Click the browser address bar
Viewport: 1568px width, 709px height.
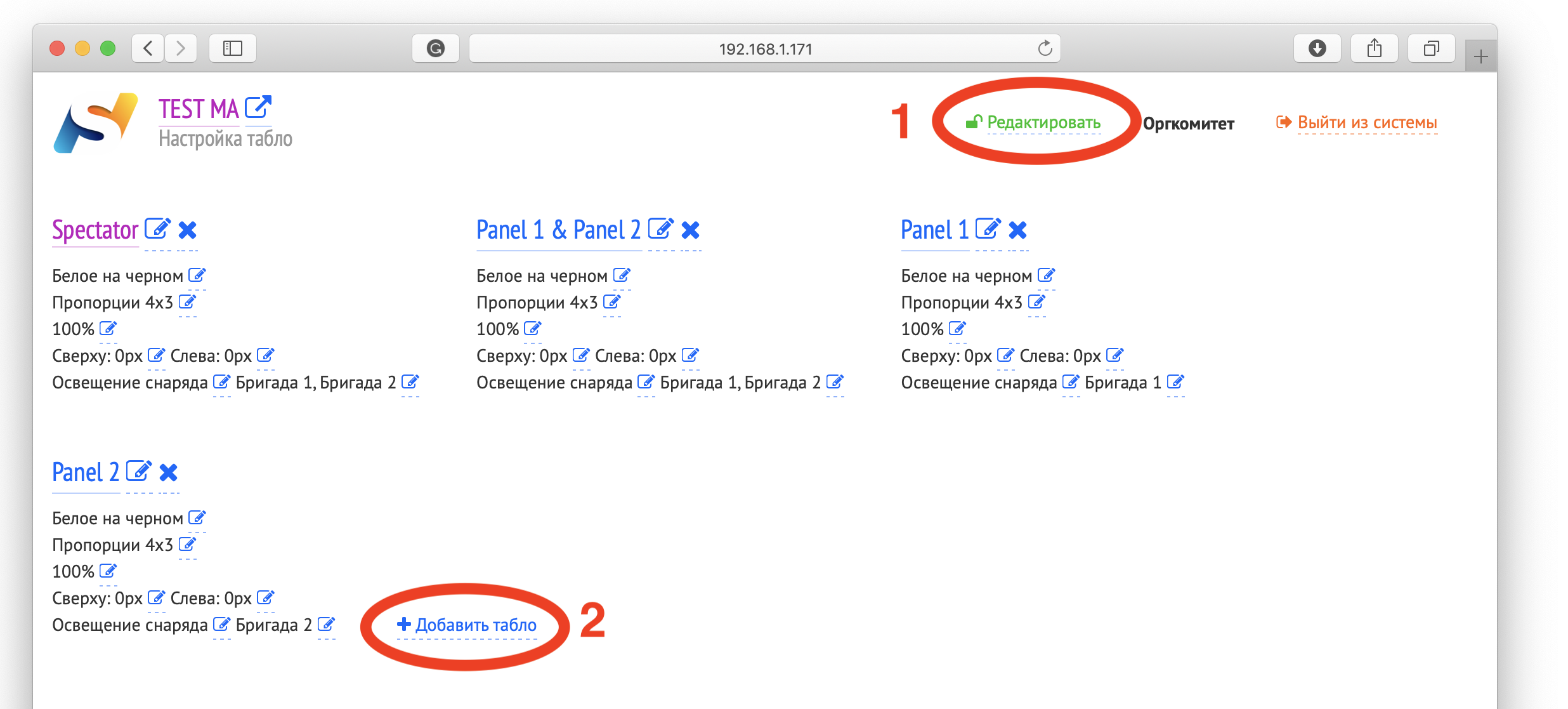point(764,49)
